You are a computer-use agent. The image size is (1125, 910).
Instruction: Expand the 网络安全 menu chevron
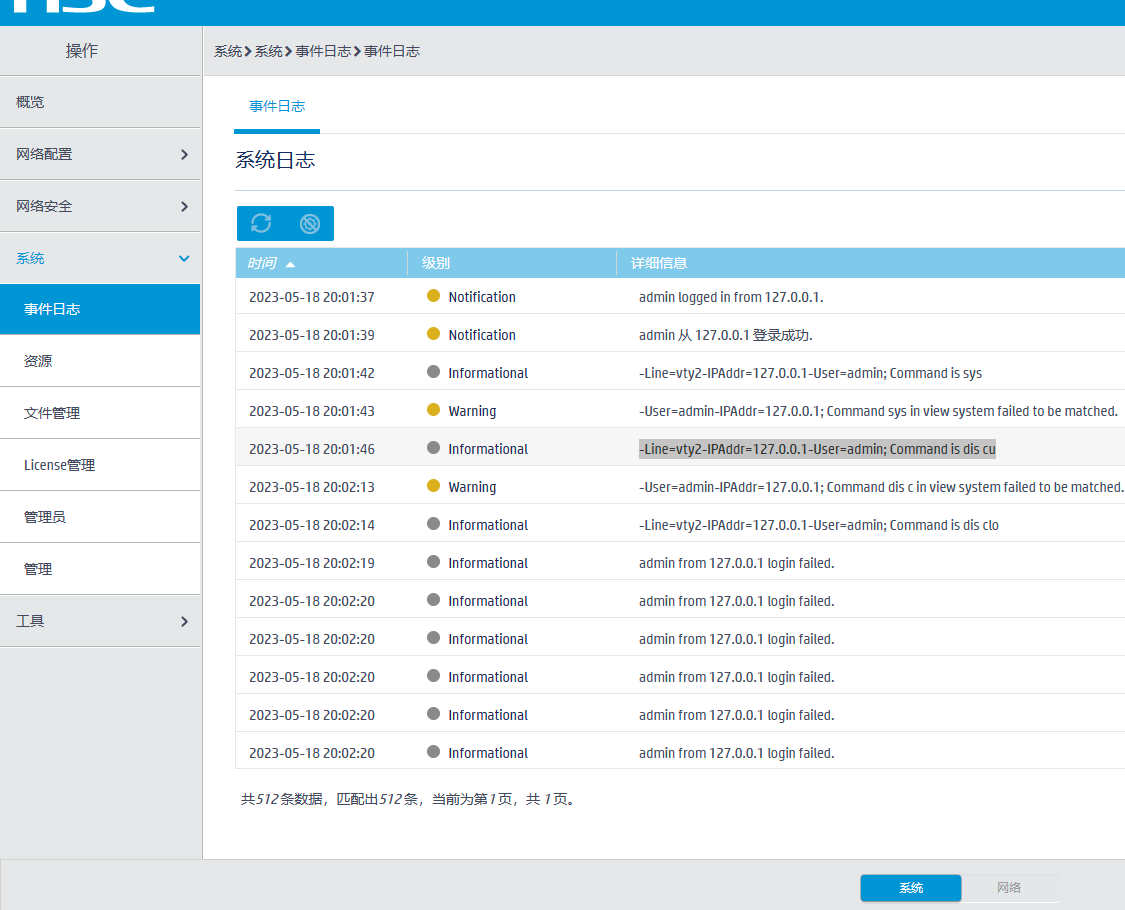[184, 207]
